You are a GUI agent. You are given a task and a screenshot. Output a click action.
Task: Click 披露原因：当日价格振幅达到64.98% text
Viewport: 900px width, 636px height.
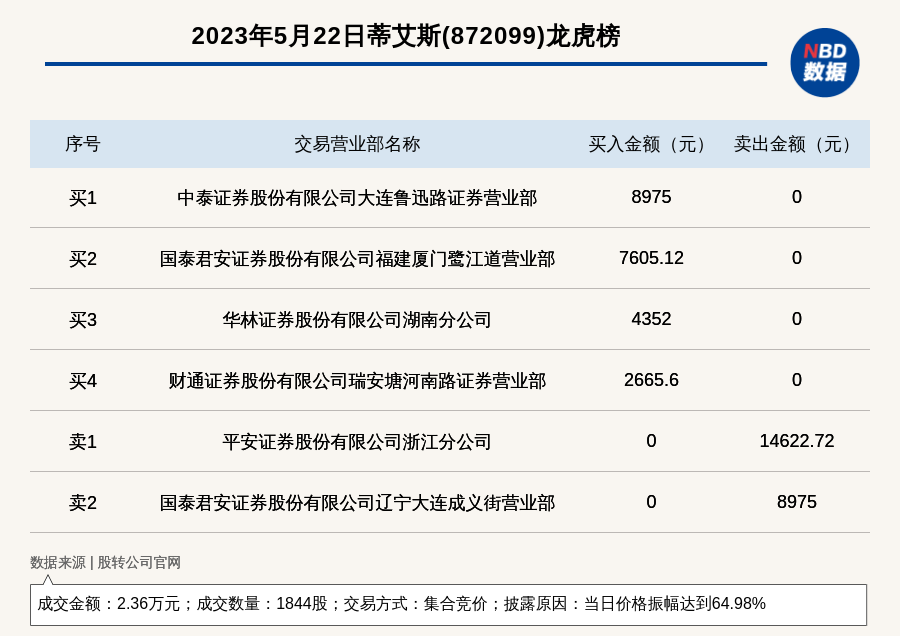coord(635,604)
